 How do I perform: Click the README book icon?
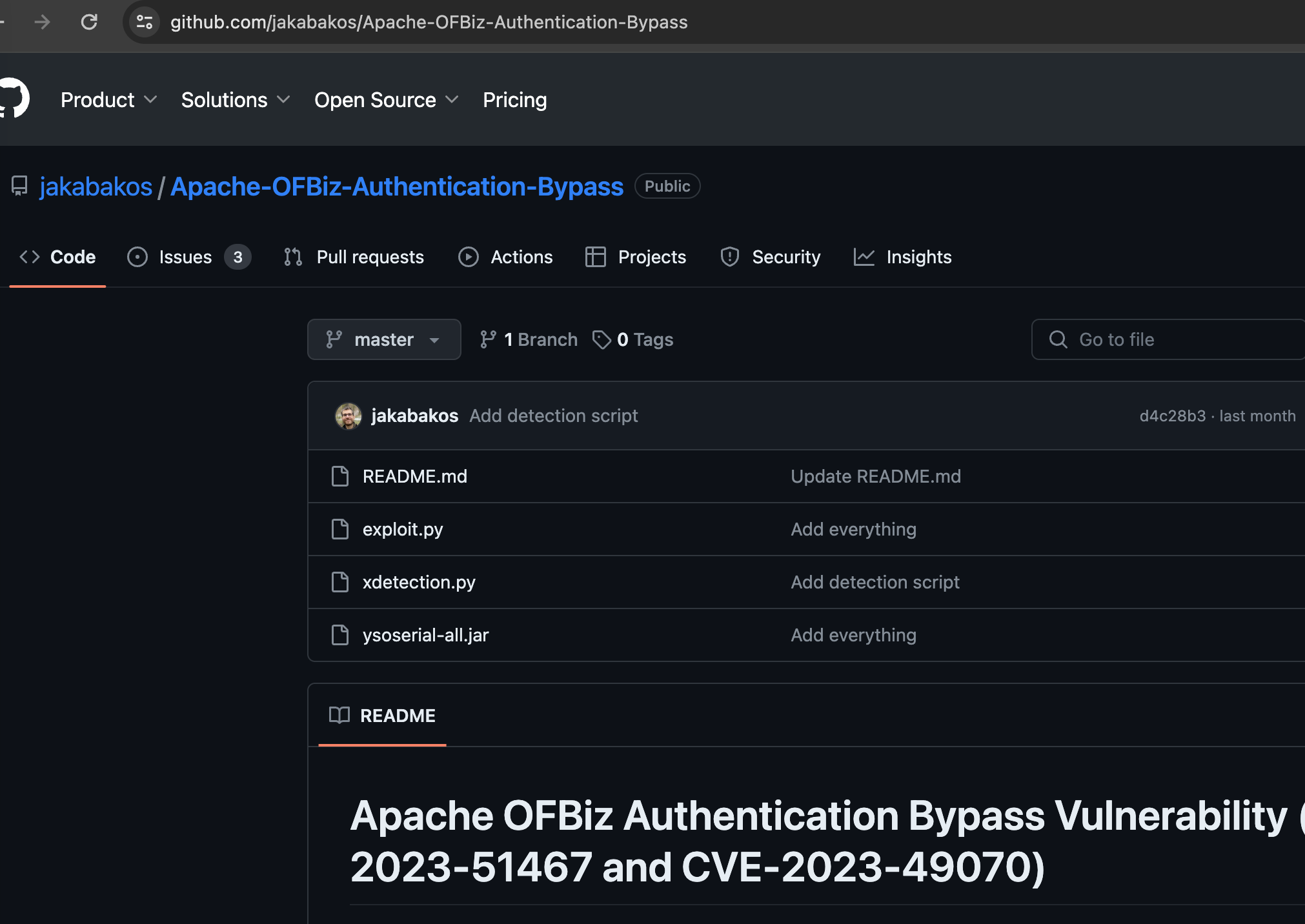[339, 715]
